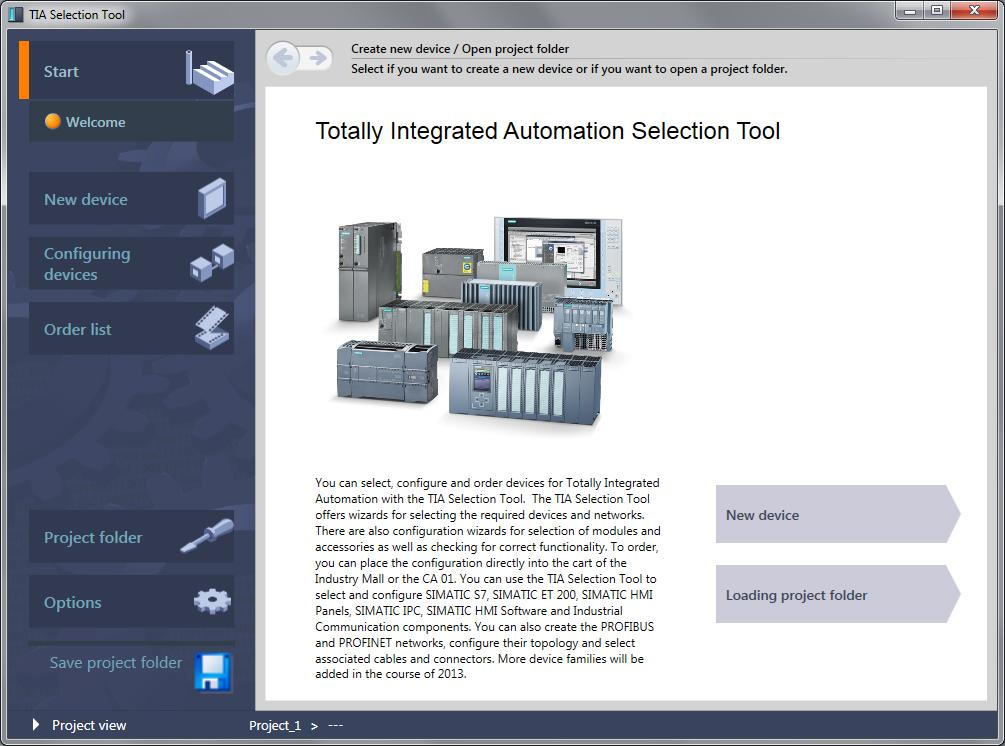Go to Configuring devices label
This screenshot has height=746, width=1005.
coord(87,263)
